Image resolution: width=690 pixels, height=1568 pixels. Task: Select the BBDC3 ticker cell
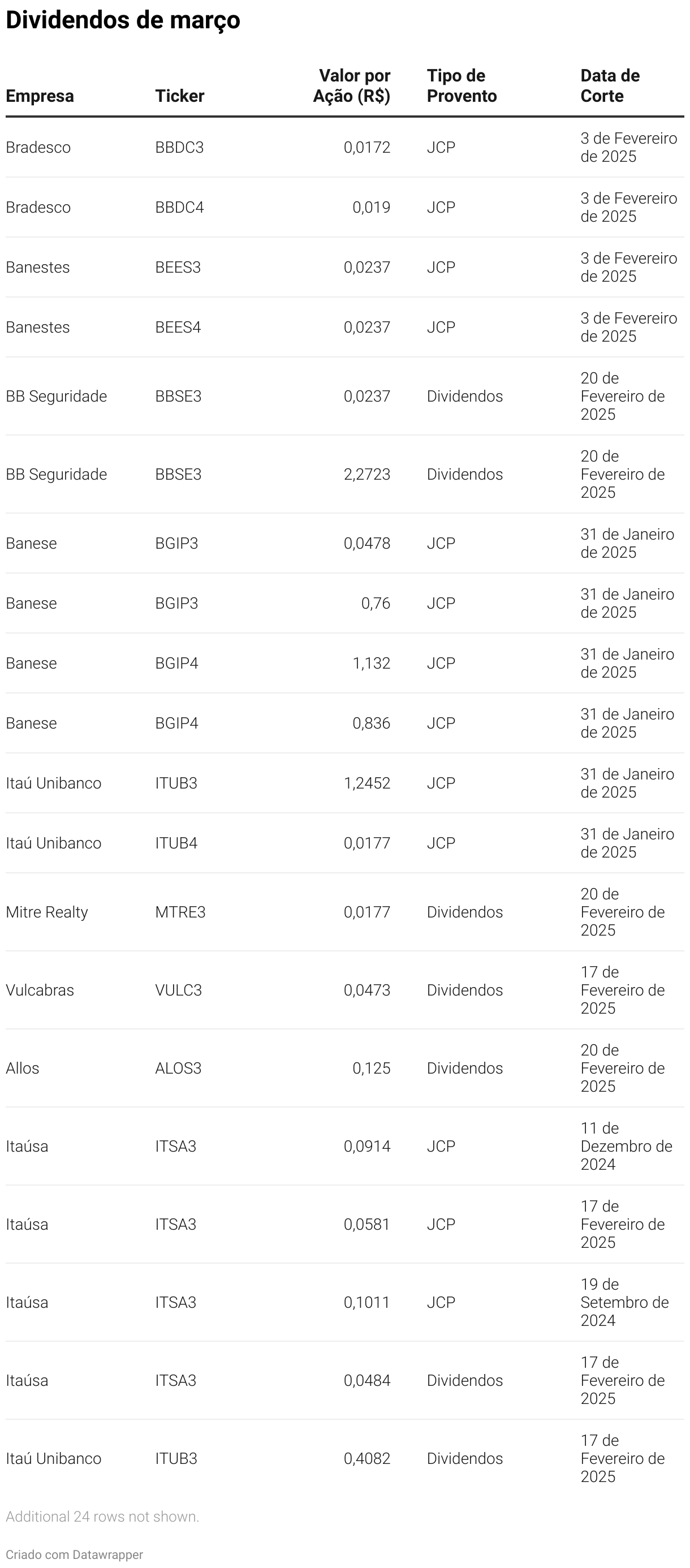click(x=179, y=147)
